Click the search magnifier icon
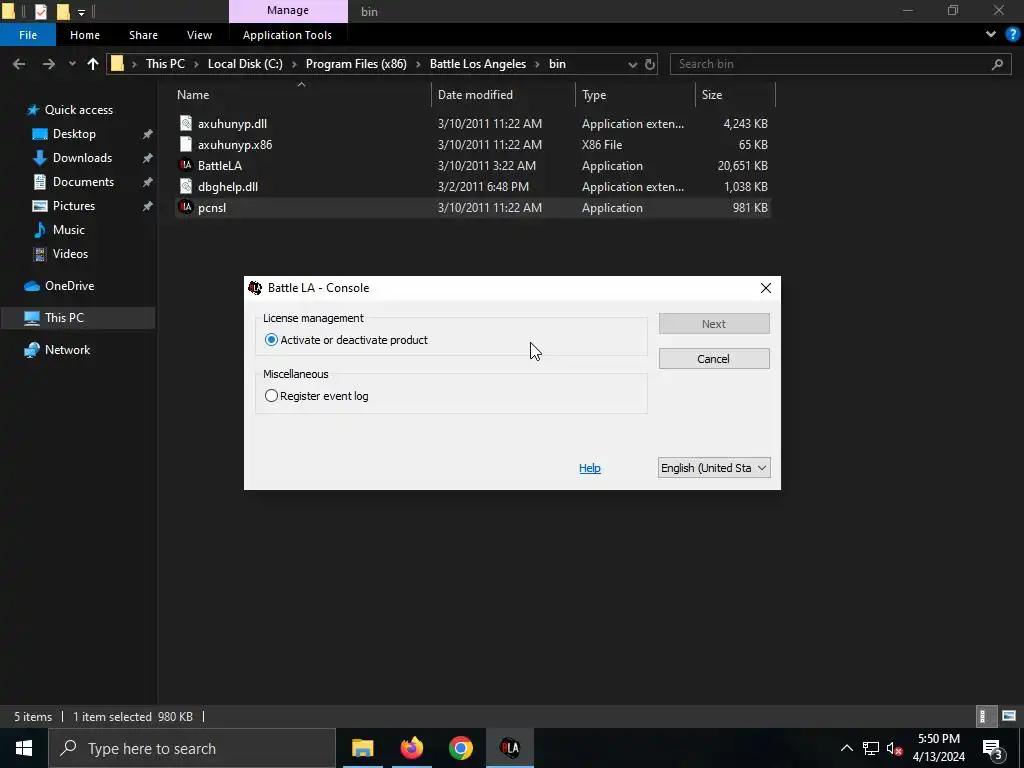The image size is (1024, 768). pos(997,64)
